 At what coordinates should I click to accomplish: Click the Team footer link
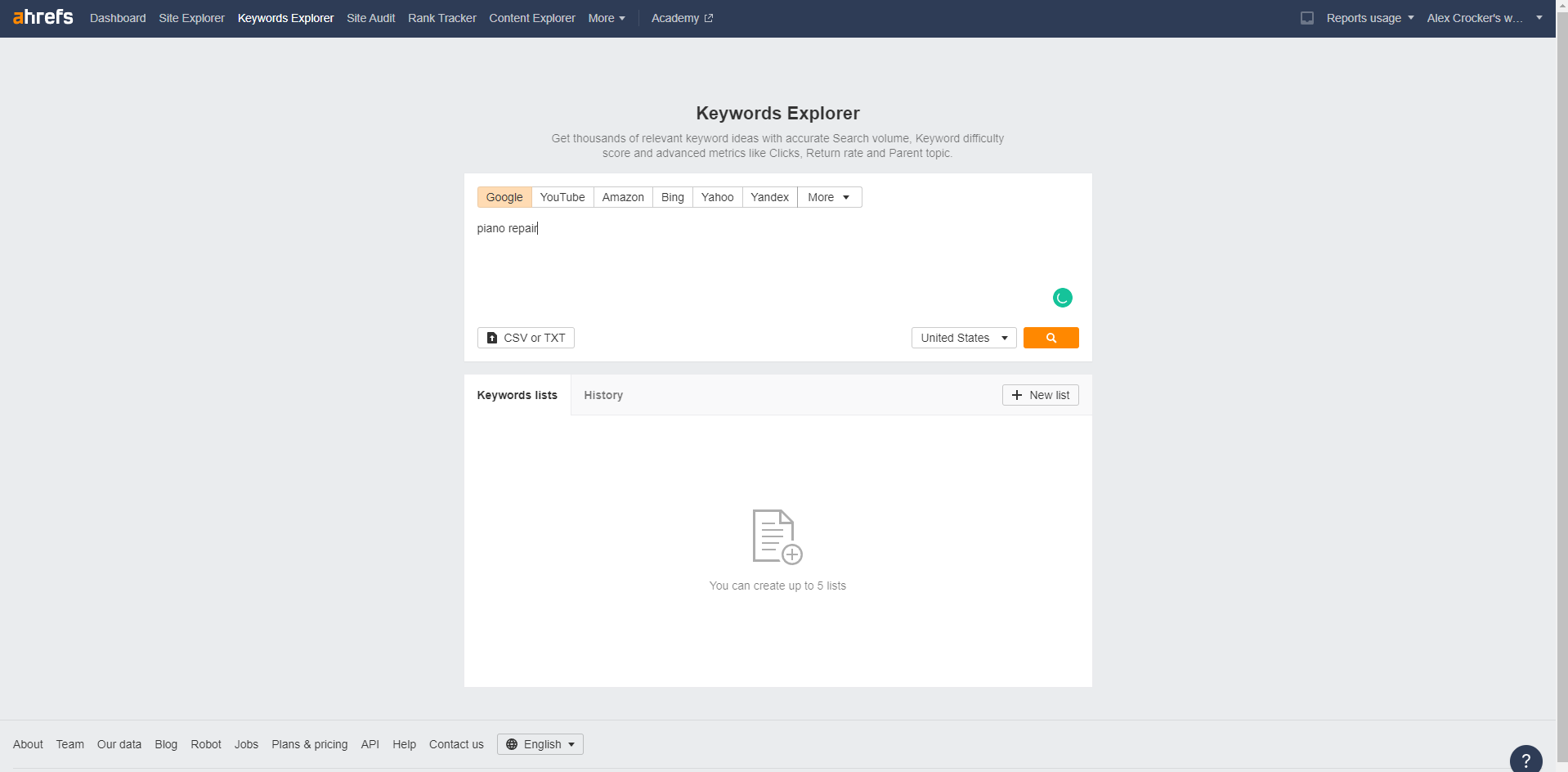[x=69, y=744]
